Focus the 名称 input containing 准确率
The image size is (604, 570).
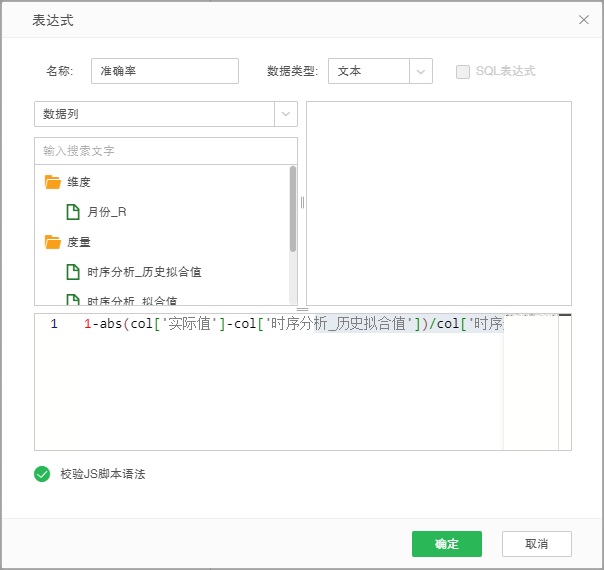pyautogui.click(x=164, y=71)
